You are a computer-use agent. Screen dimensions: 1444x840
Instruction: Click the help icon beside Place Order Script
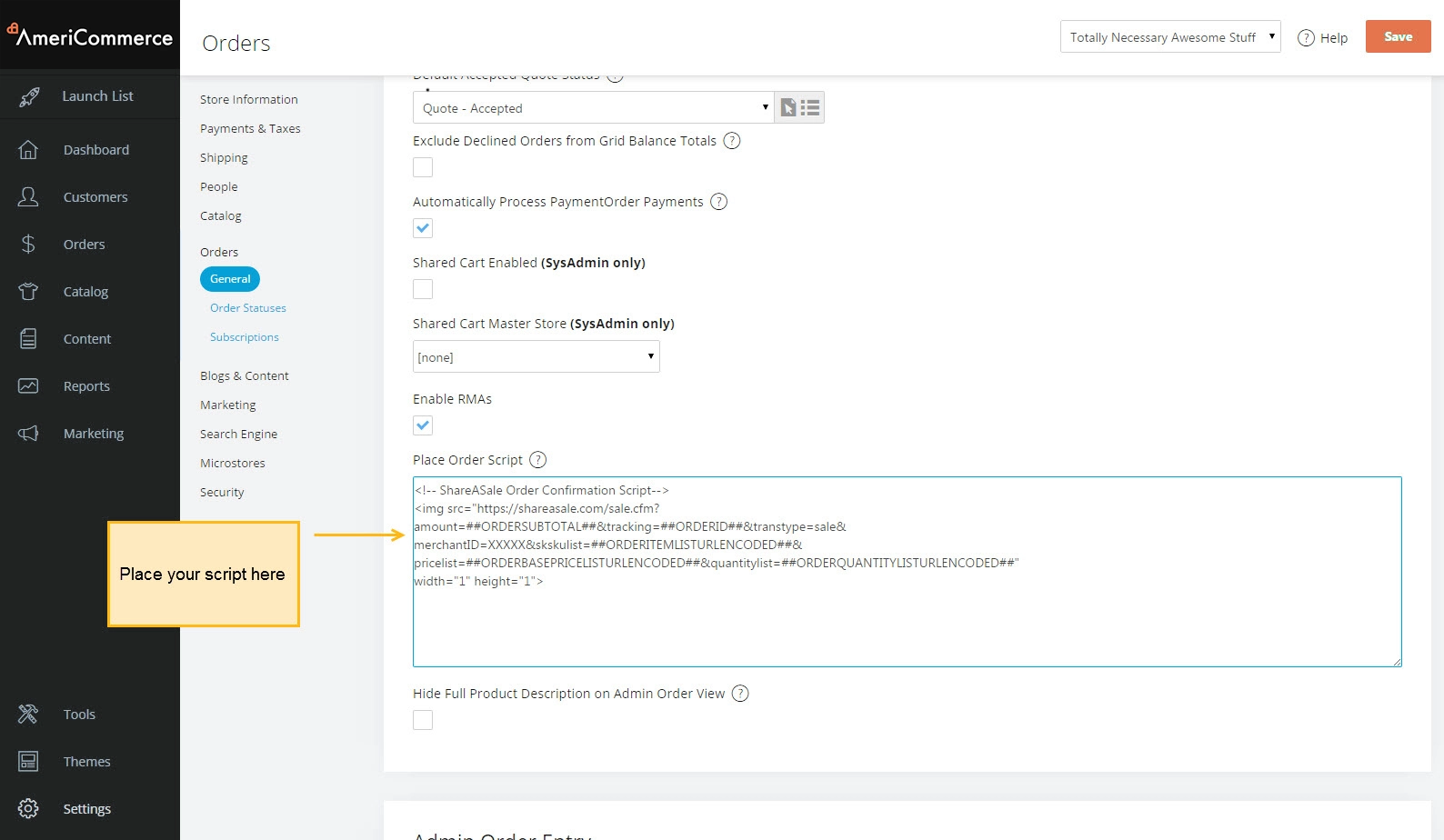tap(538, 460)
